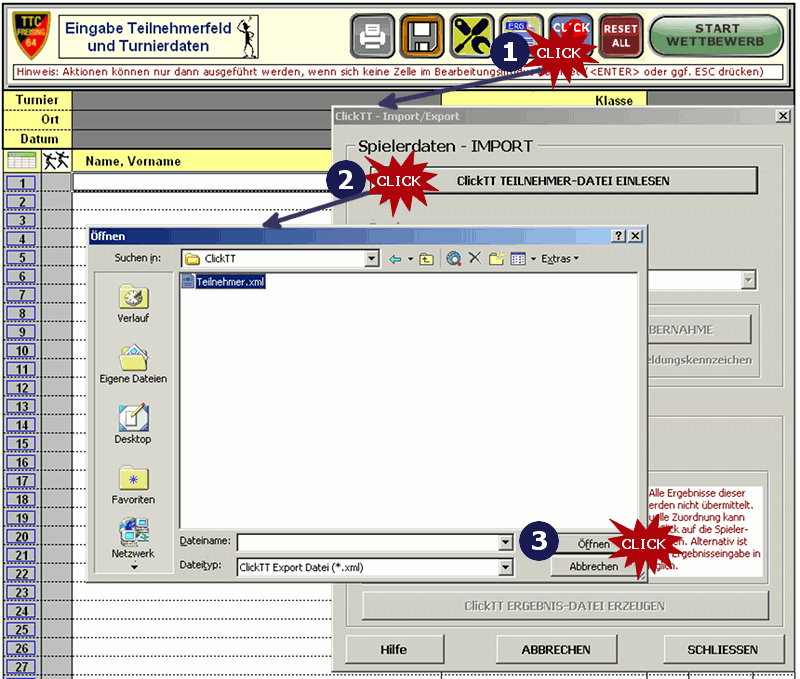Open the wrench and screwdriver settings tool
The width and height of the screenshot is (800, 679).
[x=471, y=36]
